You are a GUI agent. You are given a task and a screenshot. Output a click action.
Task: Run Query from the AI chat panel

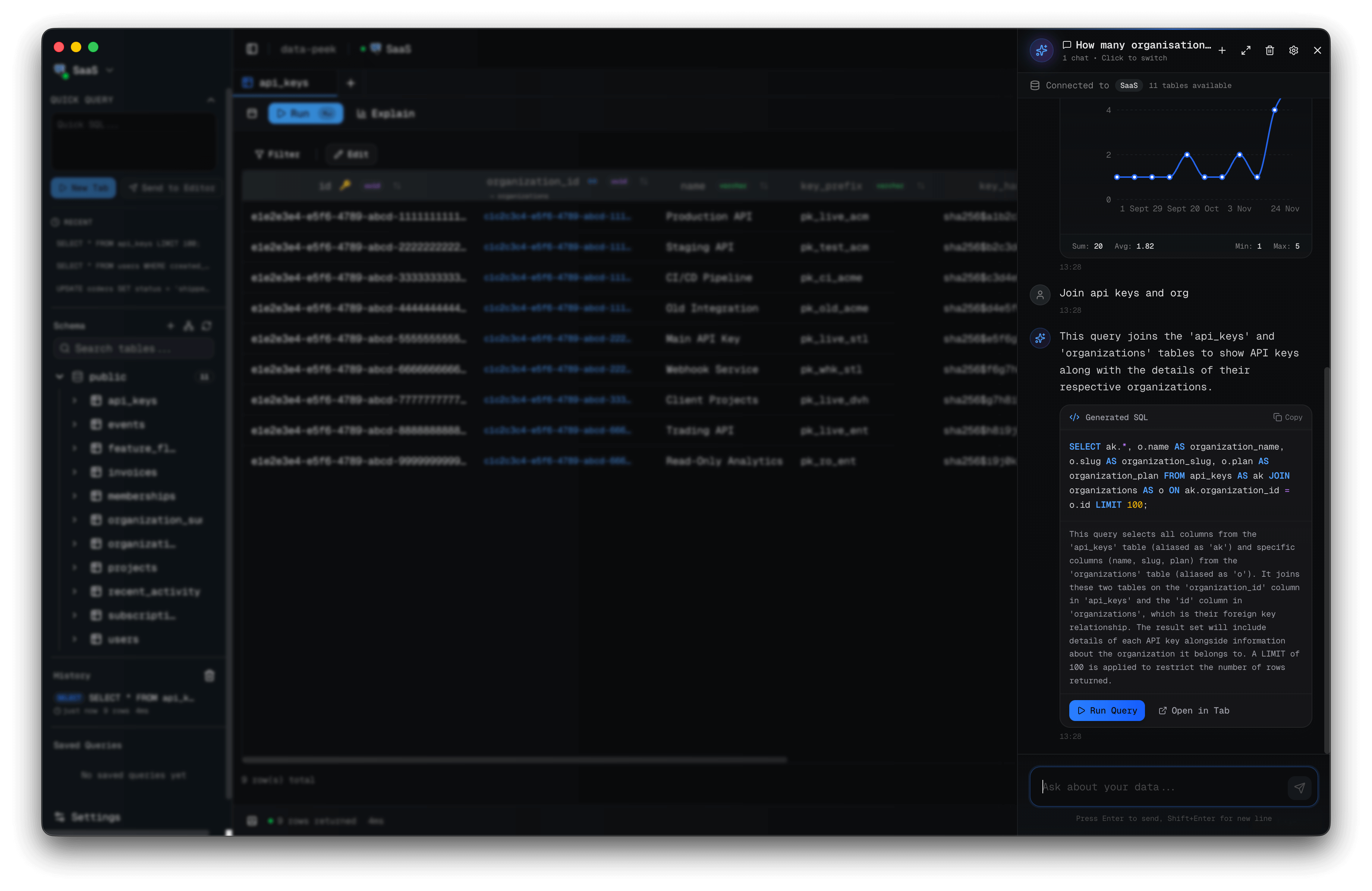(1106, 711)
